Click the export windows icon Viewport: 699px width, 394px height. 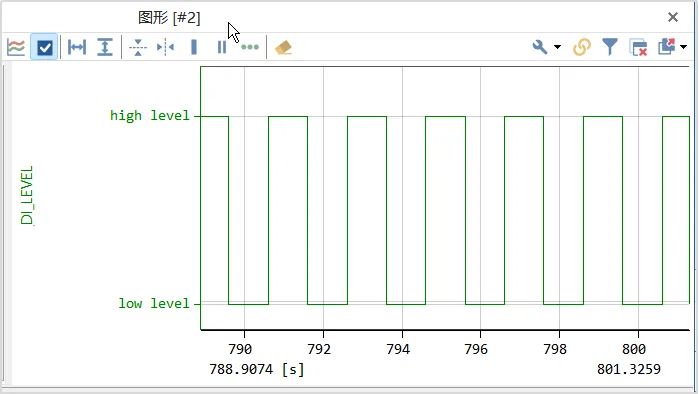pos(667,47)
